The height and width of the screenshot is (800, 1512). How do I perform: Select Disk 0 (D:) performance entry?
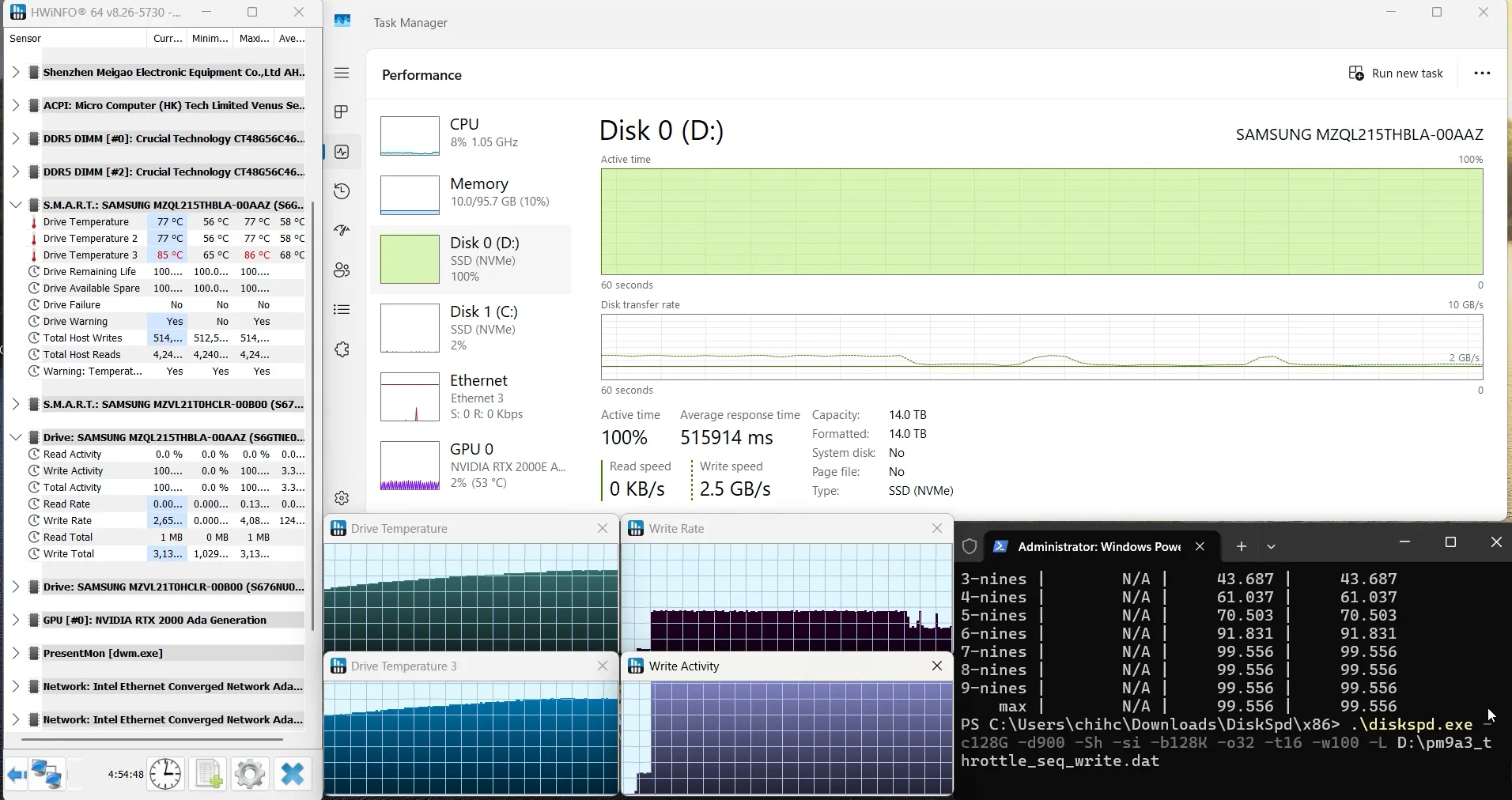[x=471, y=259]
